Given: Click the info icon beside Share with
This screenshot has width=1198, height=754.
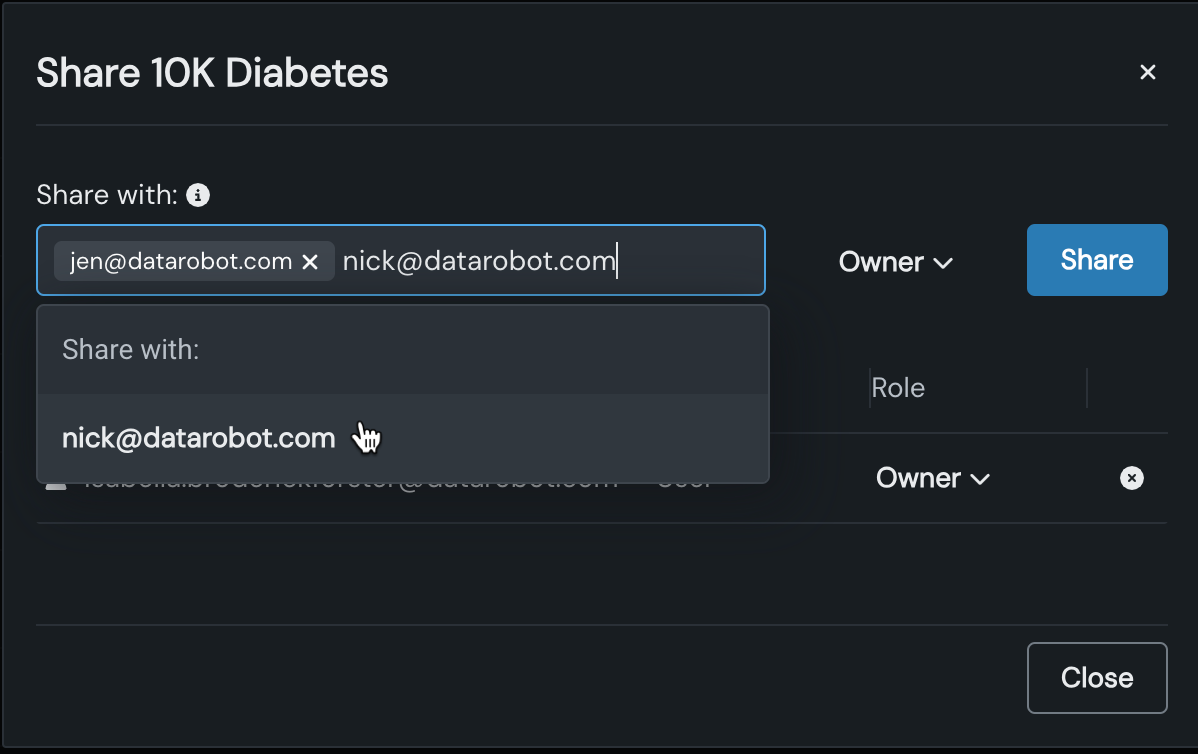Looking at the screenshot, I should coord(199,195).
